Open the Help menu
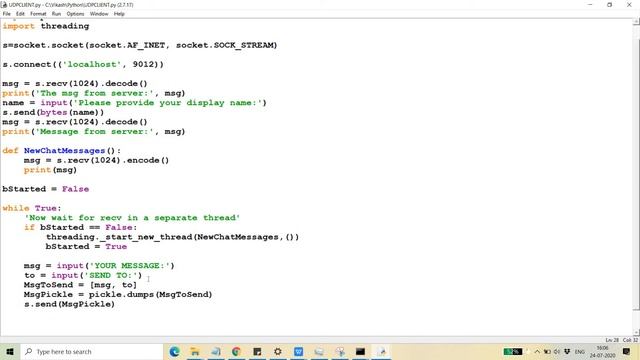The image size is (640, 360). (x=119, y=14)
